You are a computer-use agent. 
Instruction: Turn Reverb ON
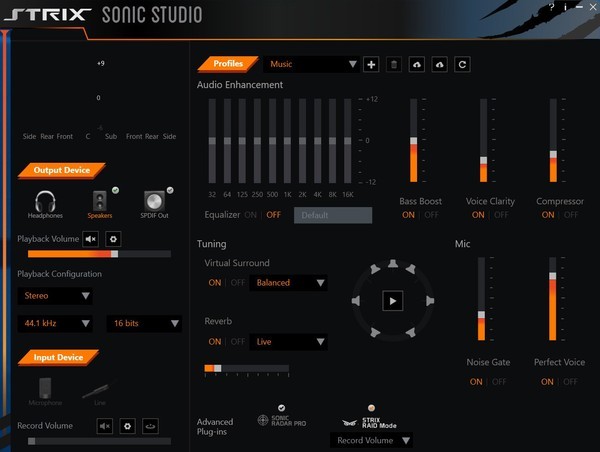[x=215, y=342]
